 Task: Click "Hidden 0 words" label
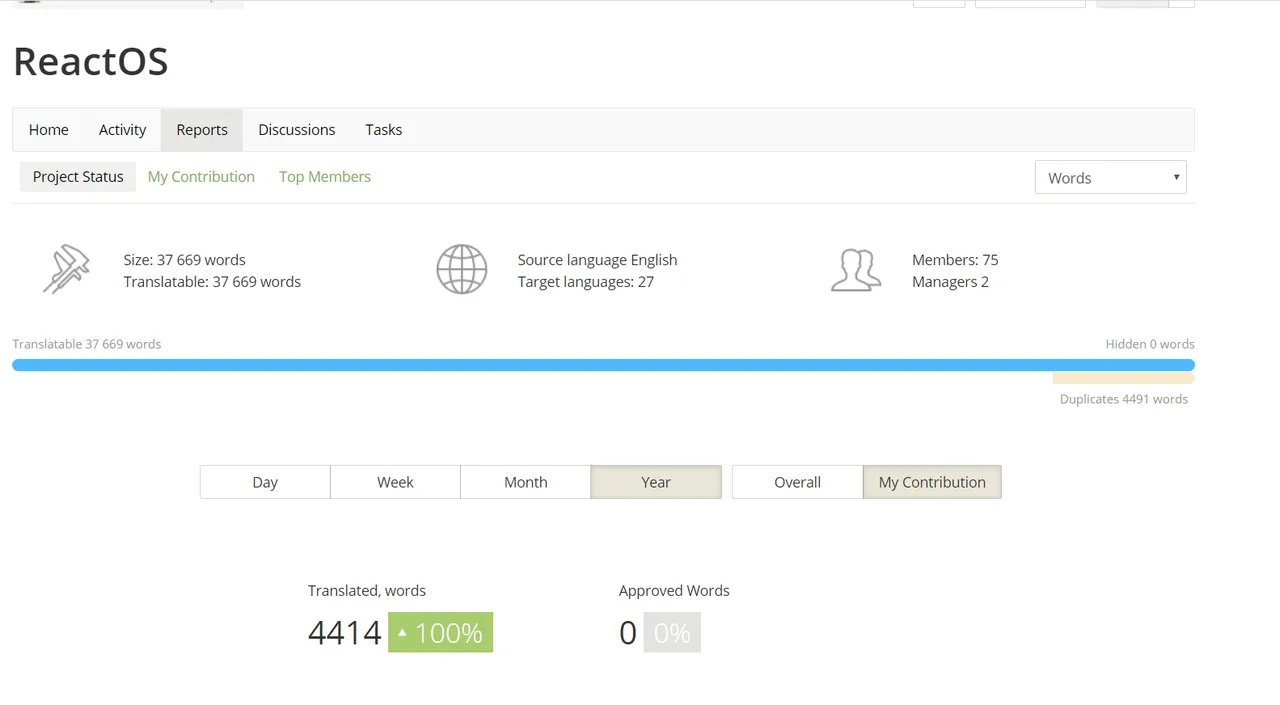click(1150, 344)
